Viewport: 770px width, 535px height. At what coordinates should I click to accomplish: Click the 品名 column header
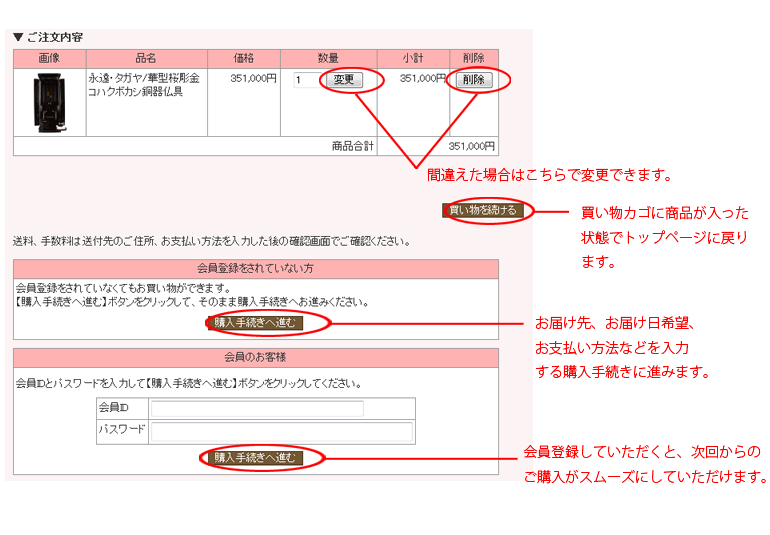click(x=146, y=58)
